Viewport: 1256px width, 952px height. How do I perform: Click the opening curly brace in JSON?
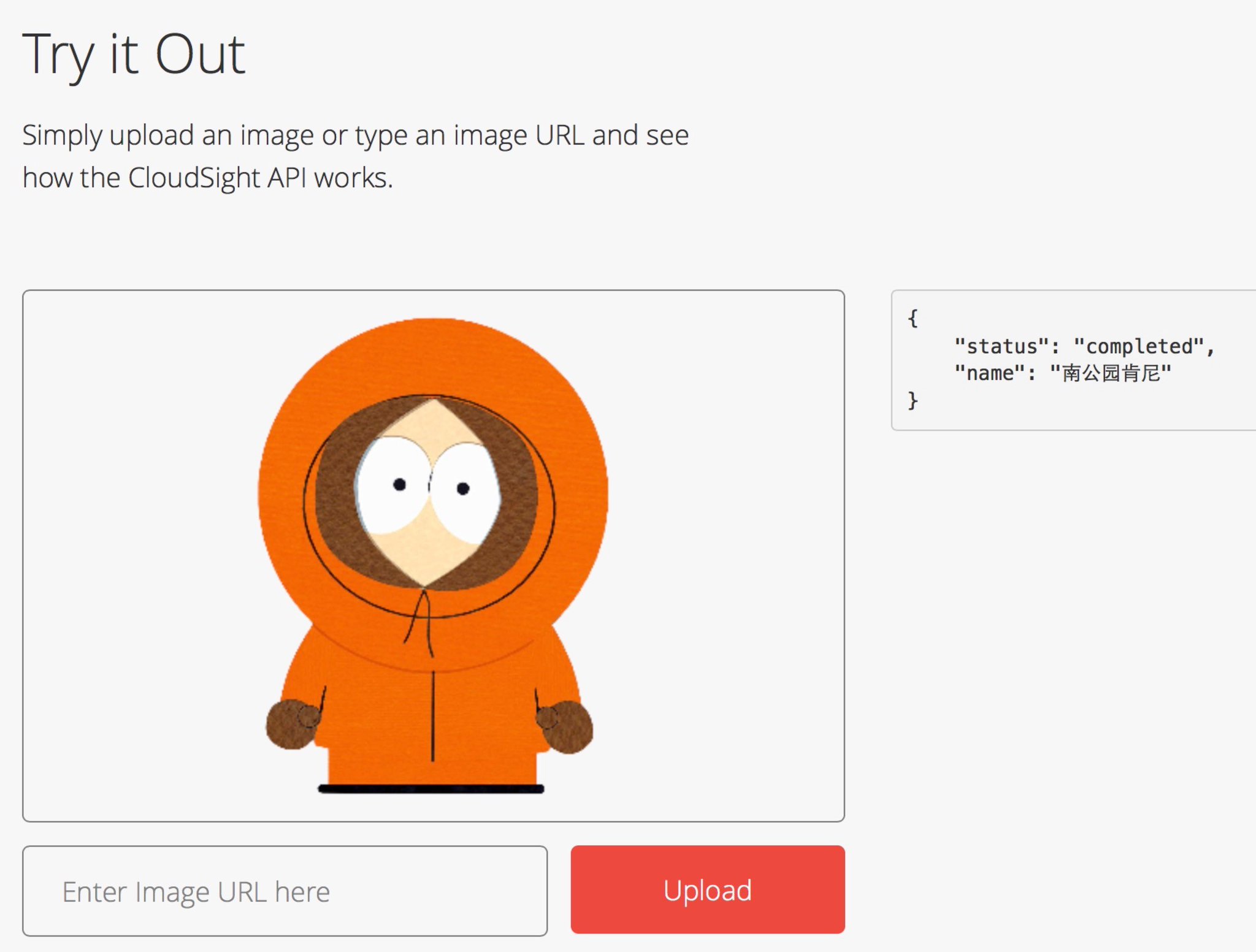[913, 318]
